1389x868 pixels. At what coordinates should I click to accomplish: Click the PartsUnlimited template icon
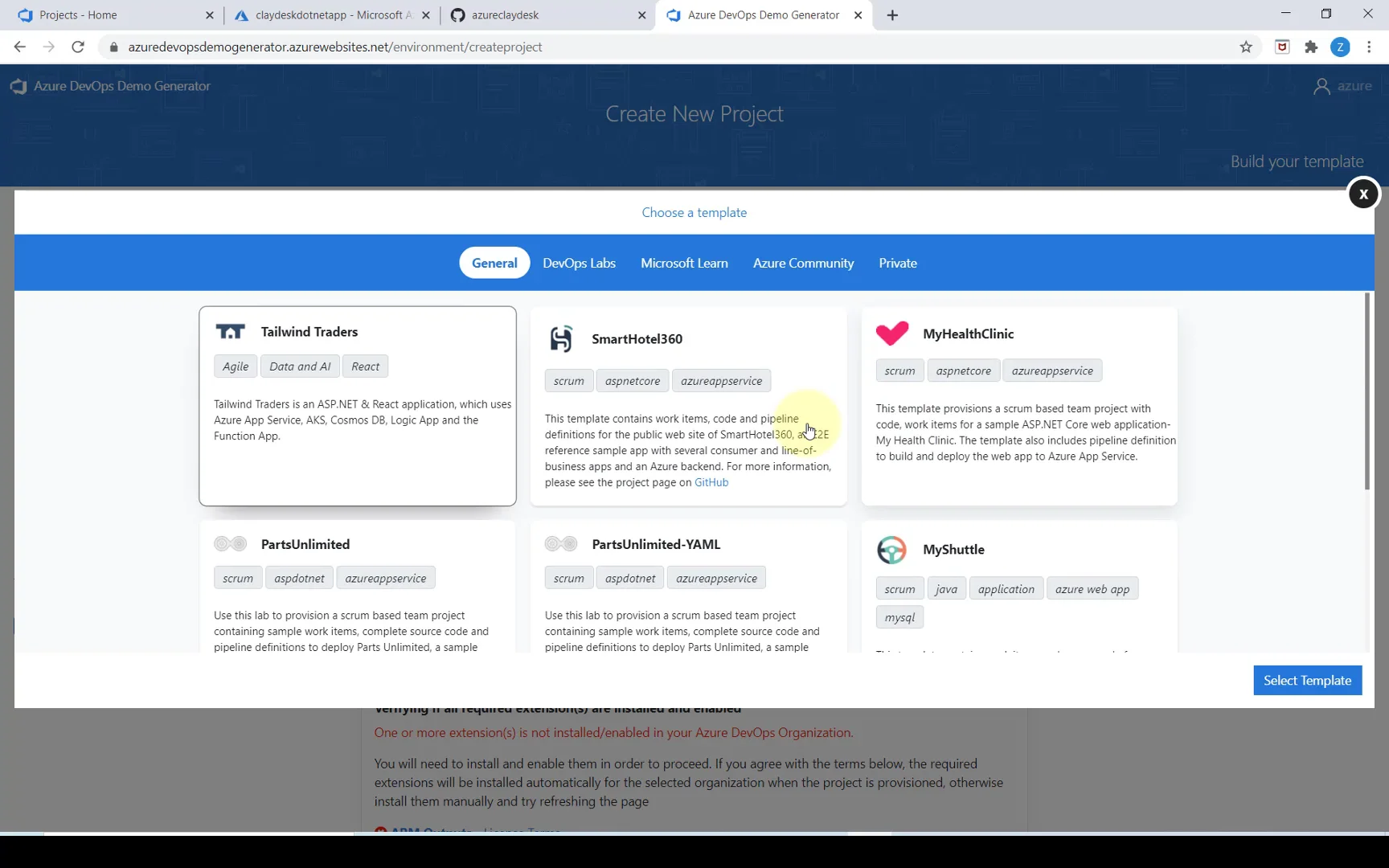coord(230,543)
